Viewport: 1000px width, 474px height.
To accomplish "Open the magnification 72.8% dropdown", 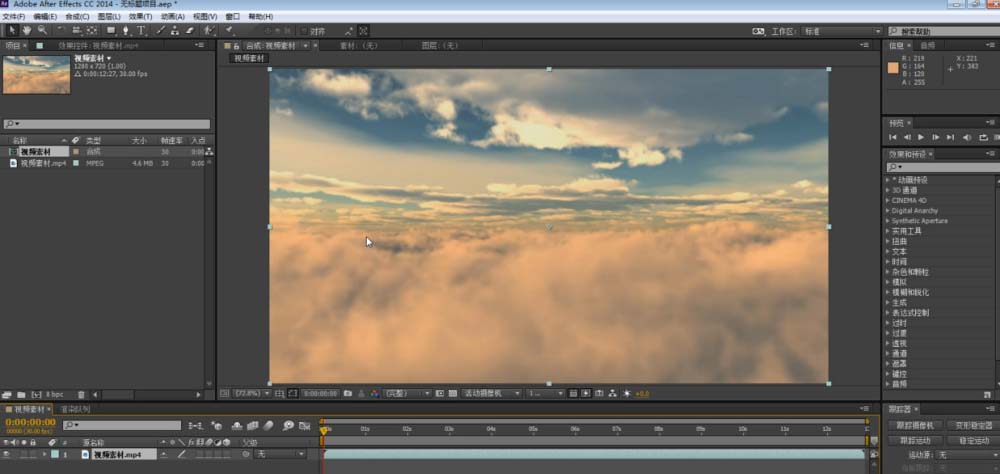I will point(253,394).
